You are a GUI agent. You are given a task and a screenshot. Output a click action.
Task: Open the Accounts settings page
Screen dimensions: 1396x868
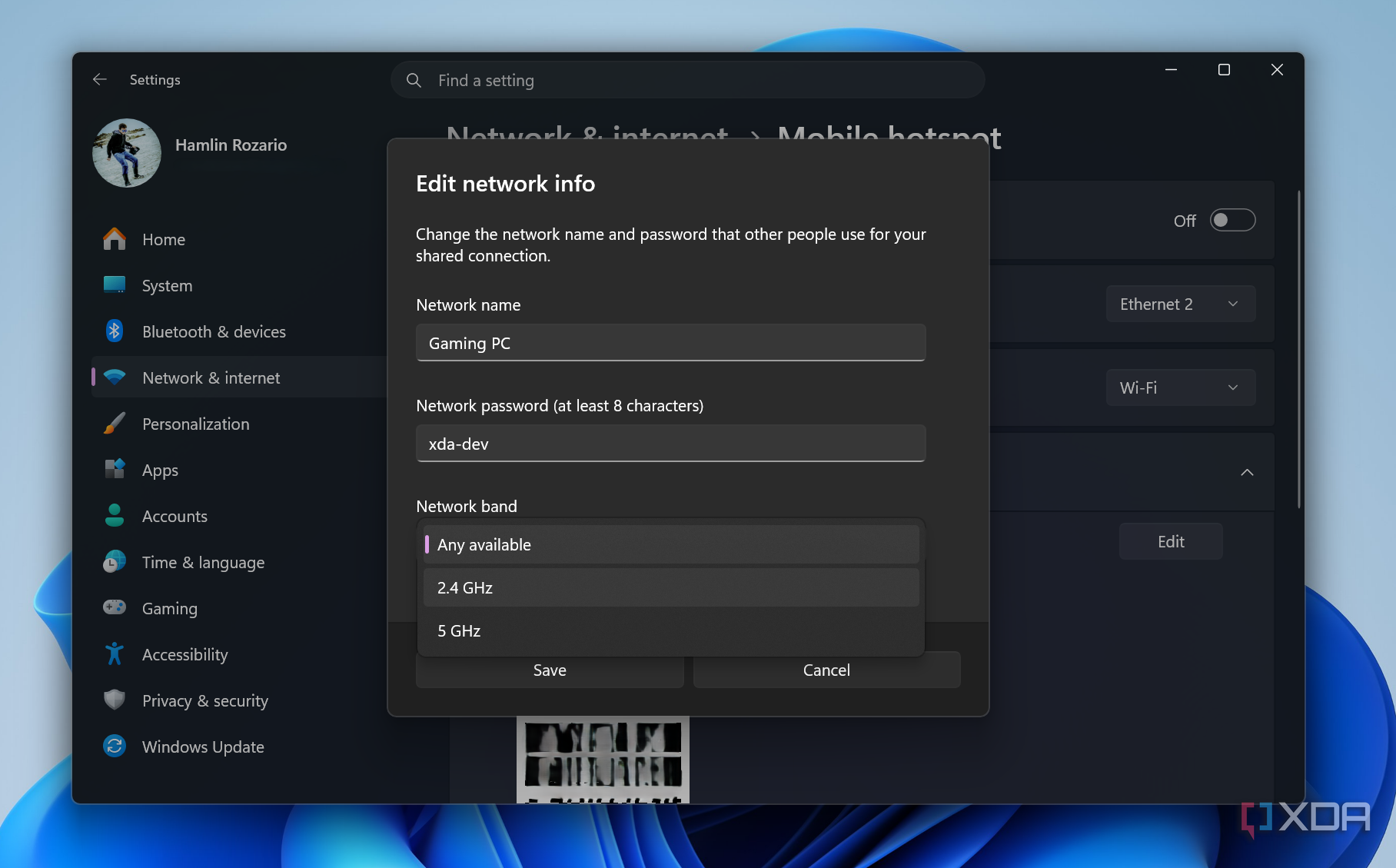(238, 516)
